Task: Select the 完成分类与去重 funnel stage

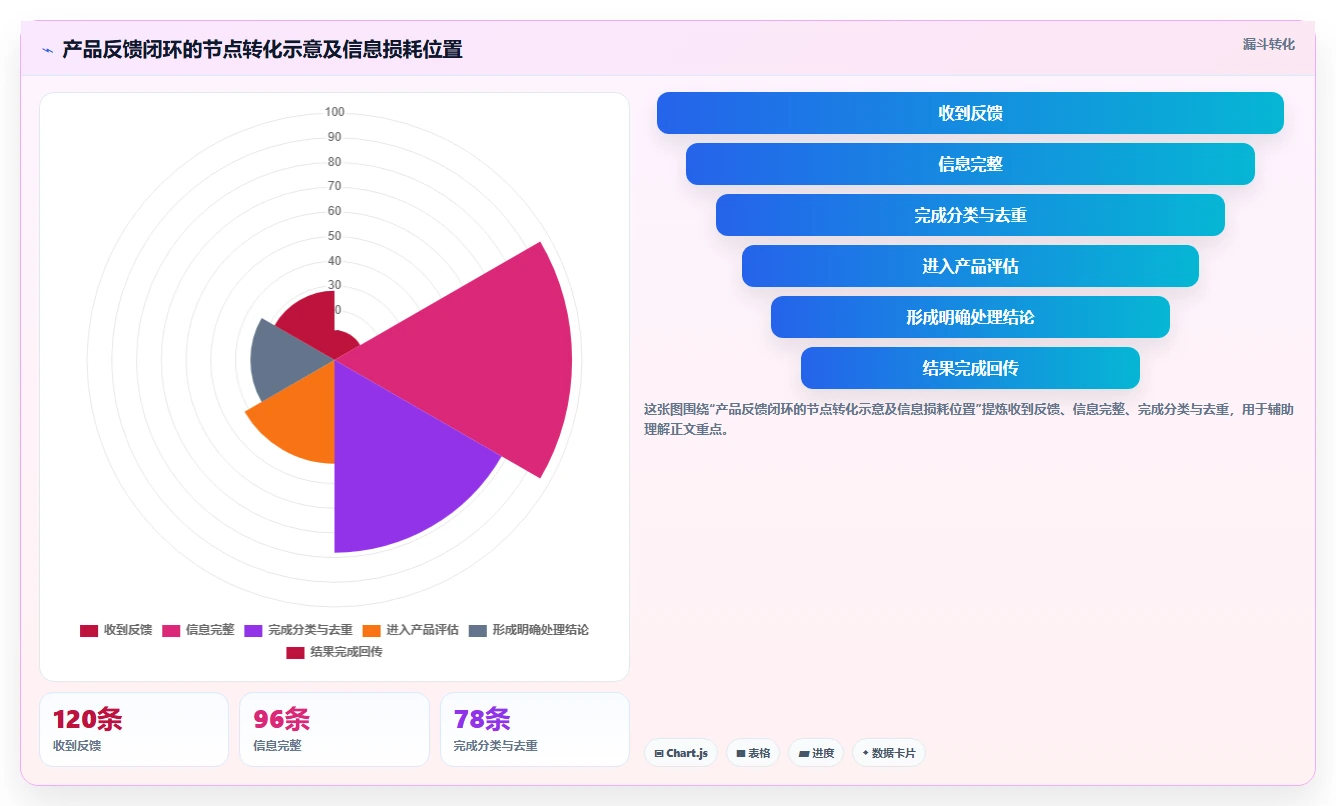Action: tap(970, 215)
